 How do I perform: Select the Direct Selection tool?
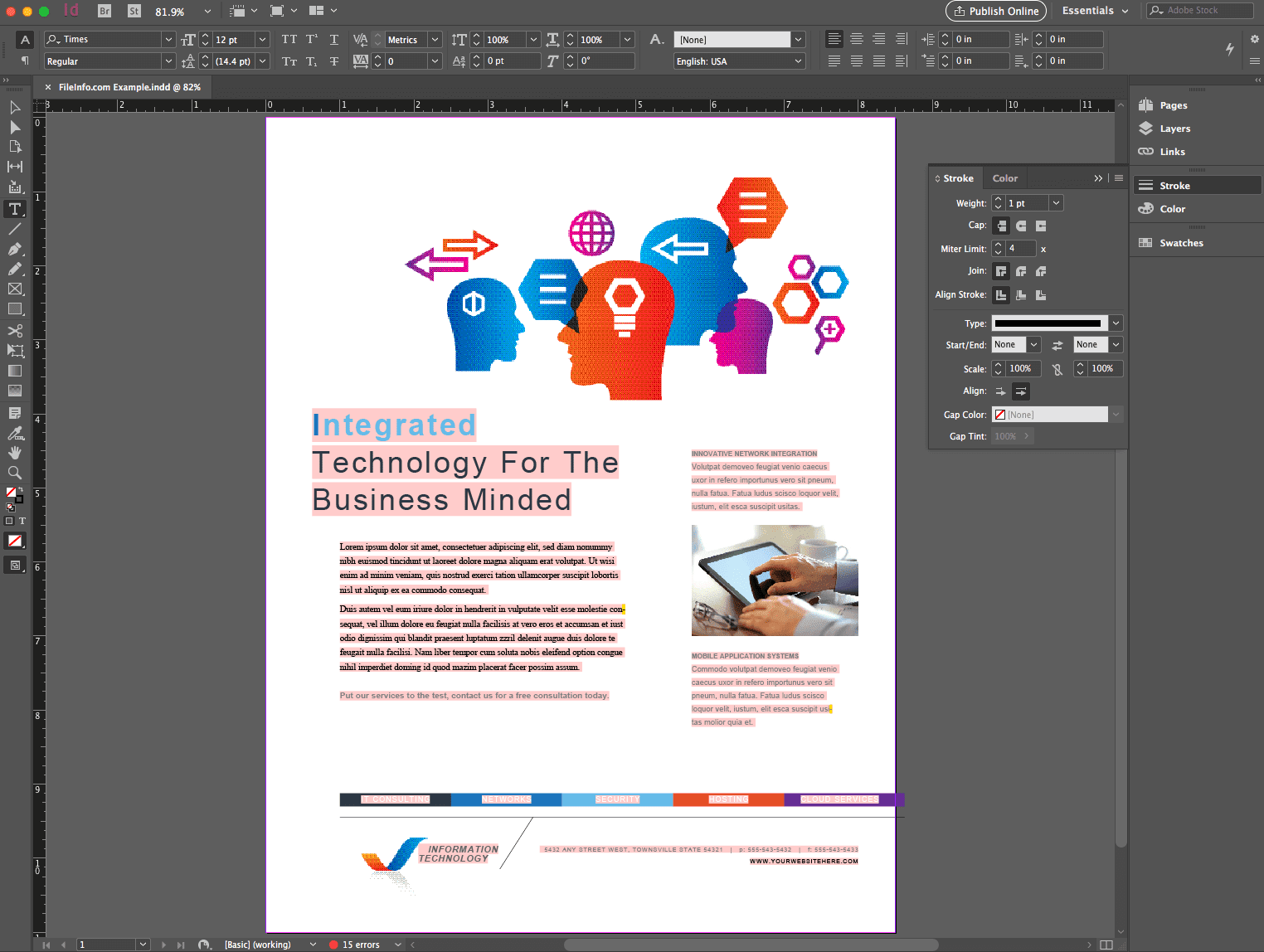(x=15, y=127)
